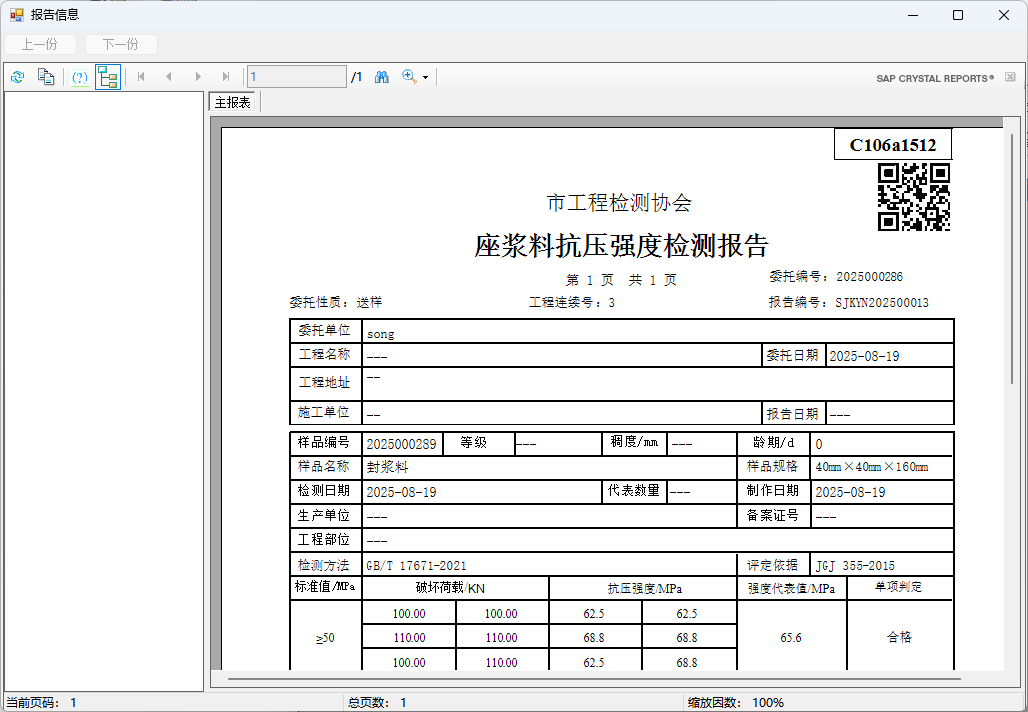1028x712 pixels.
Task: Select the 主报表 tab
Action: coord(233,102)
